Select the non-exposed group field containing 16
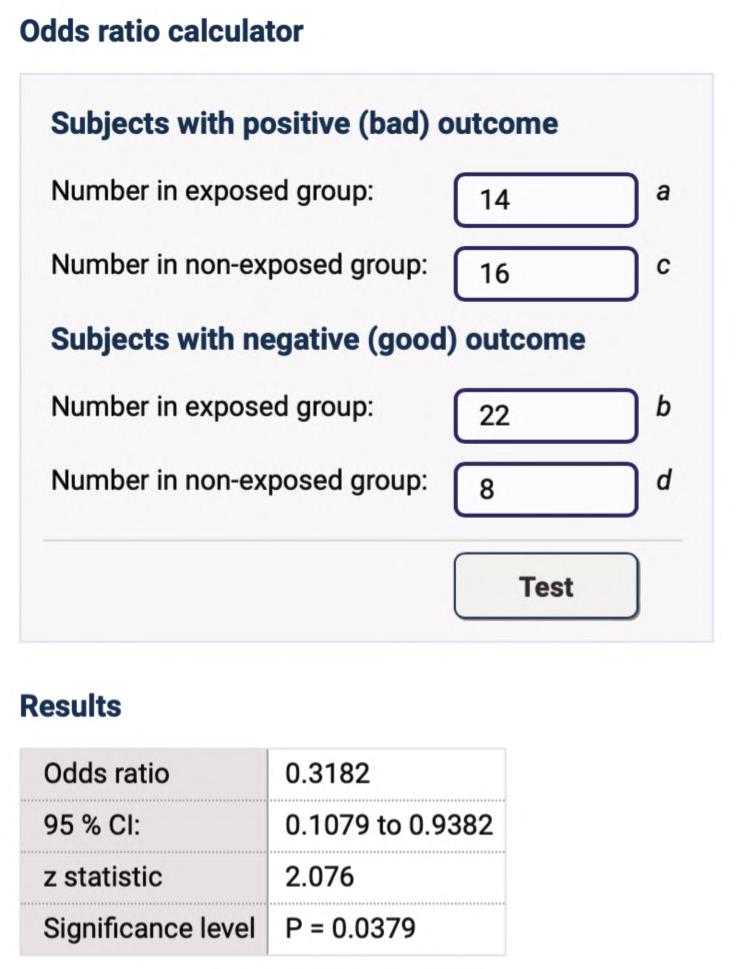 click(x=545, y=273)
